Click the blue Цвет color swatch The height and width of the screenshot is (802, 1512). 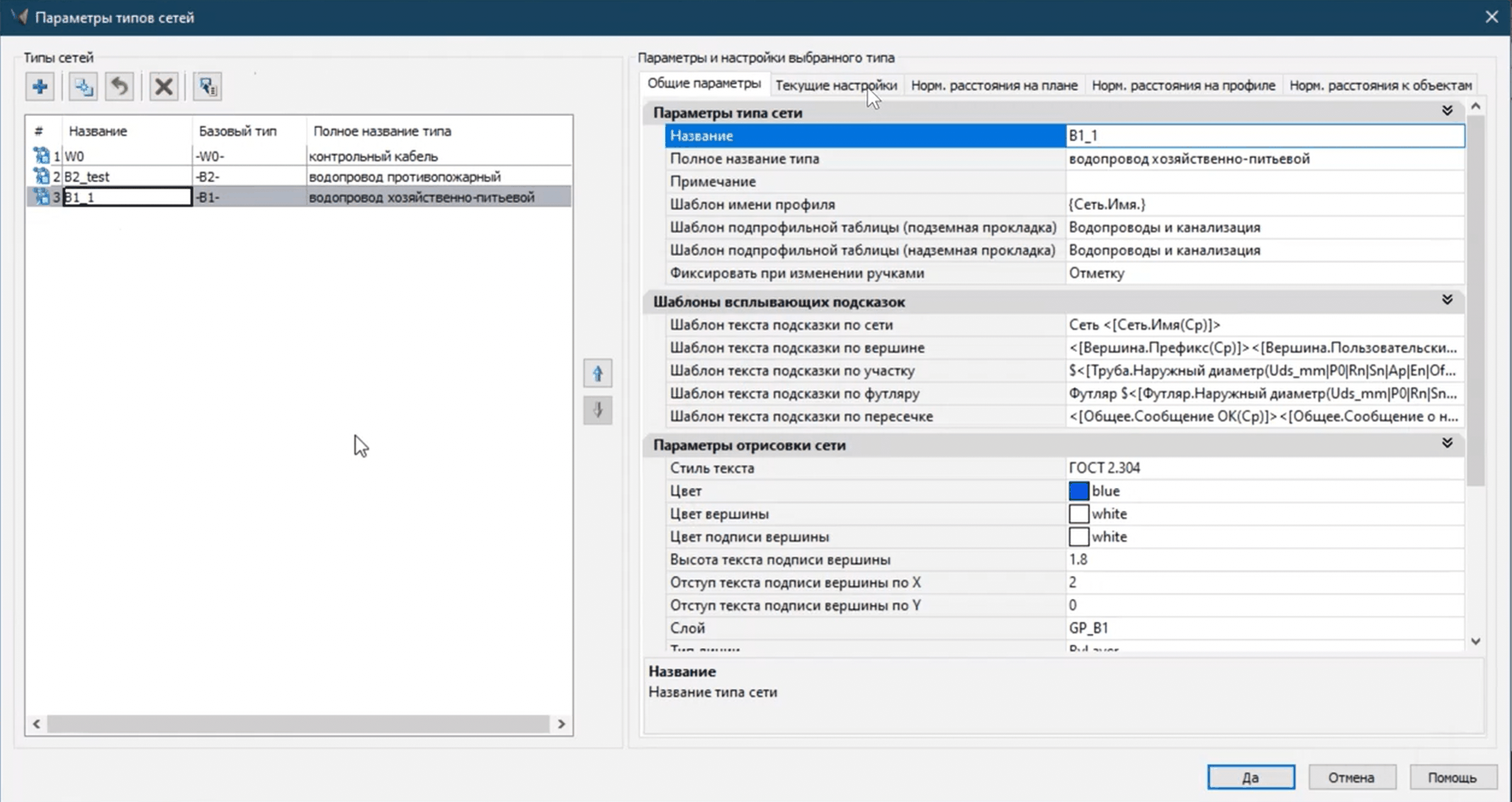[1078, 491]
